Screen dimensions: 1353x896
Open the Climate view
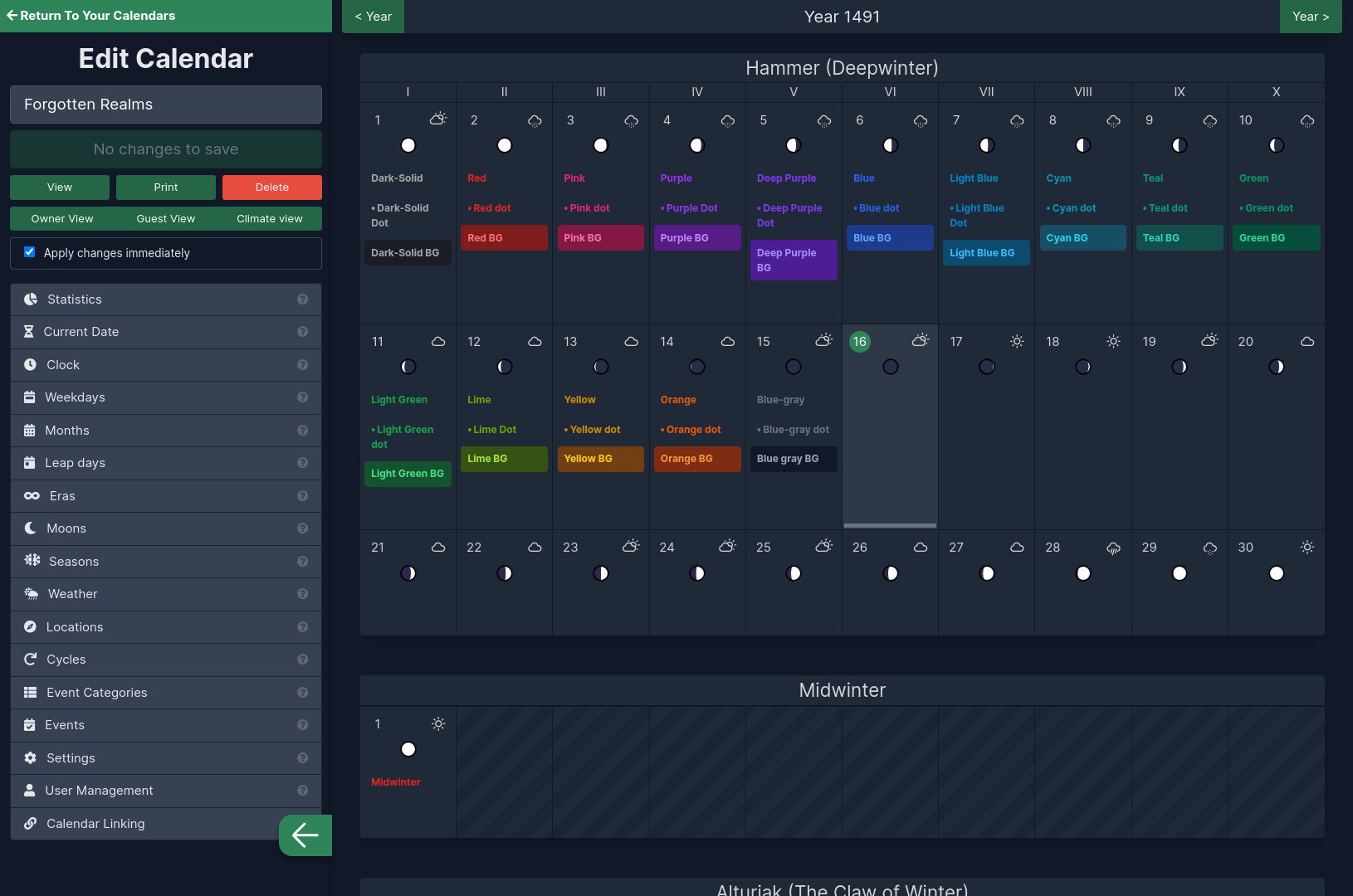[269, 218]
